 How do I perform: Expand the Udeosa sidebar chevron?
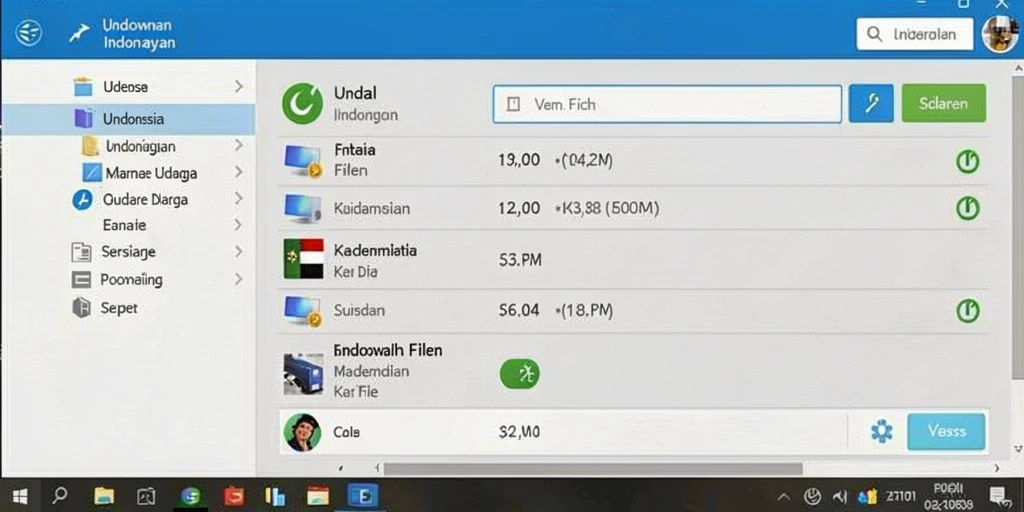[x=239, y=86]
